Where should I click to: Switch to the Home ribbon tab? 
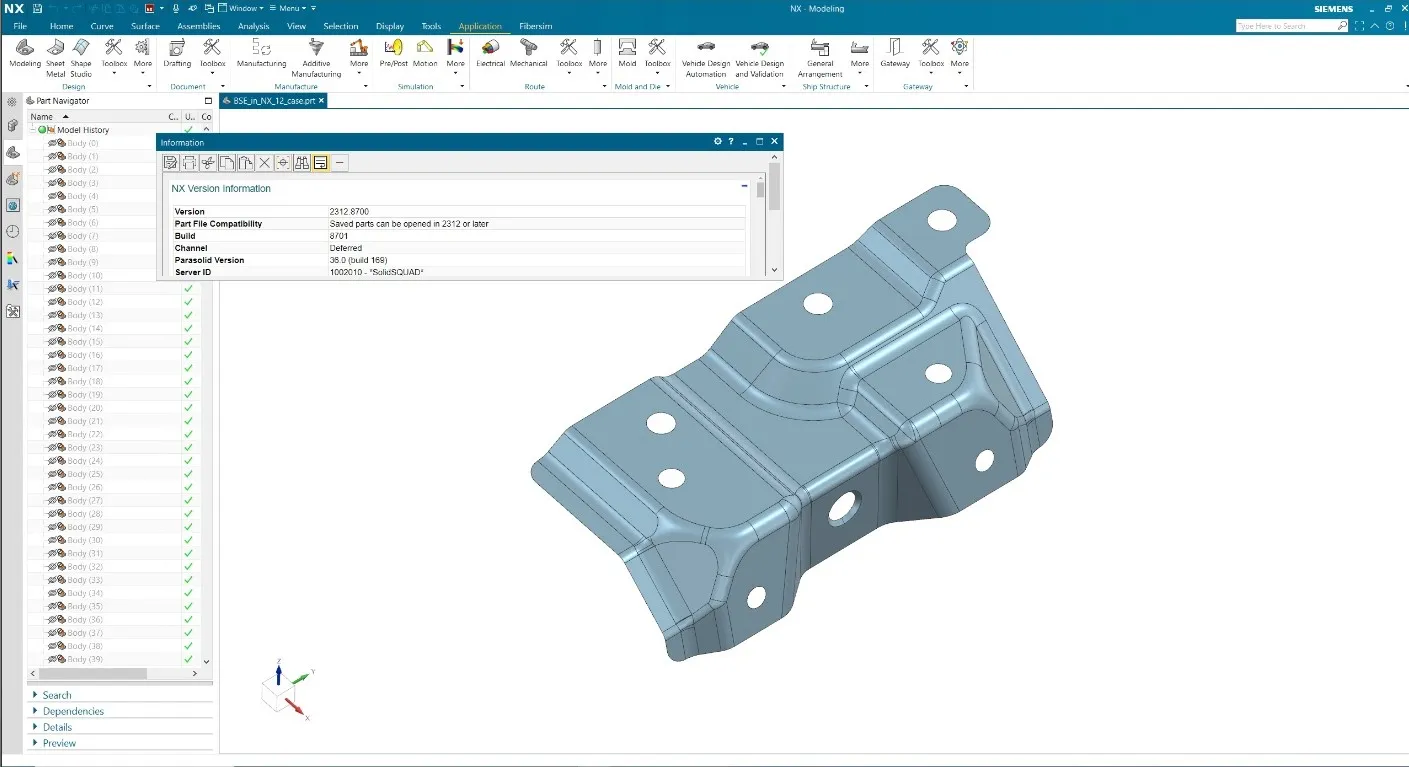click(61, 26)
